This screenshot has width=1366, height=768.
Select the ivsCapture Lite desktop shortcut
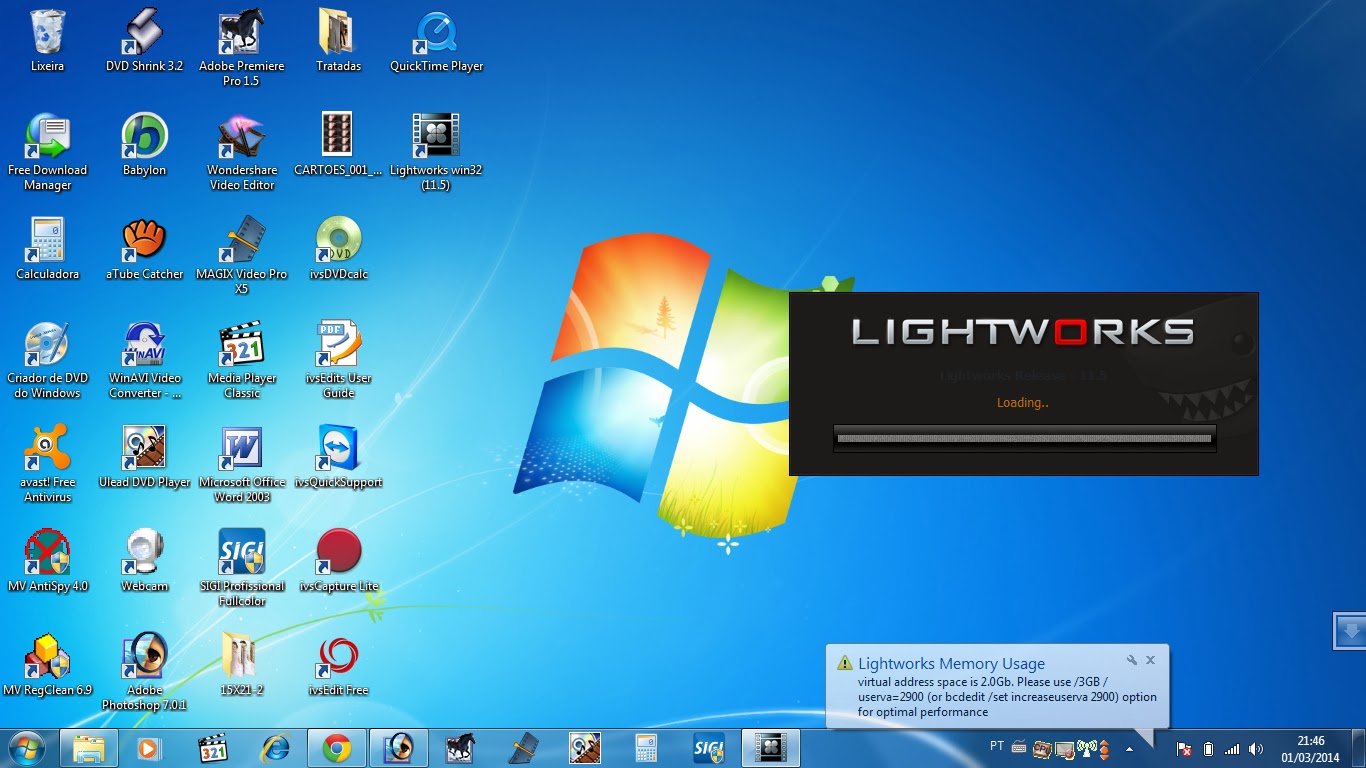[338, 561]
